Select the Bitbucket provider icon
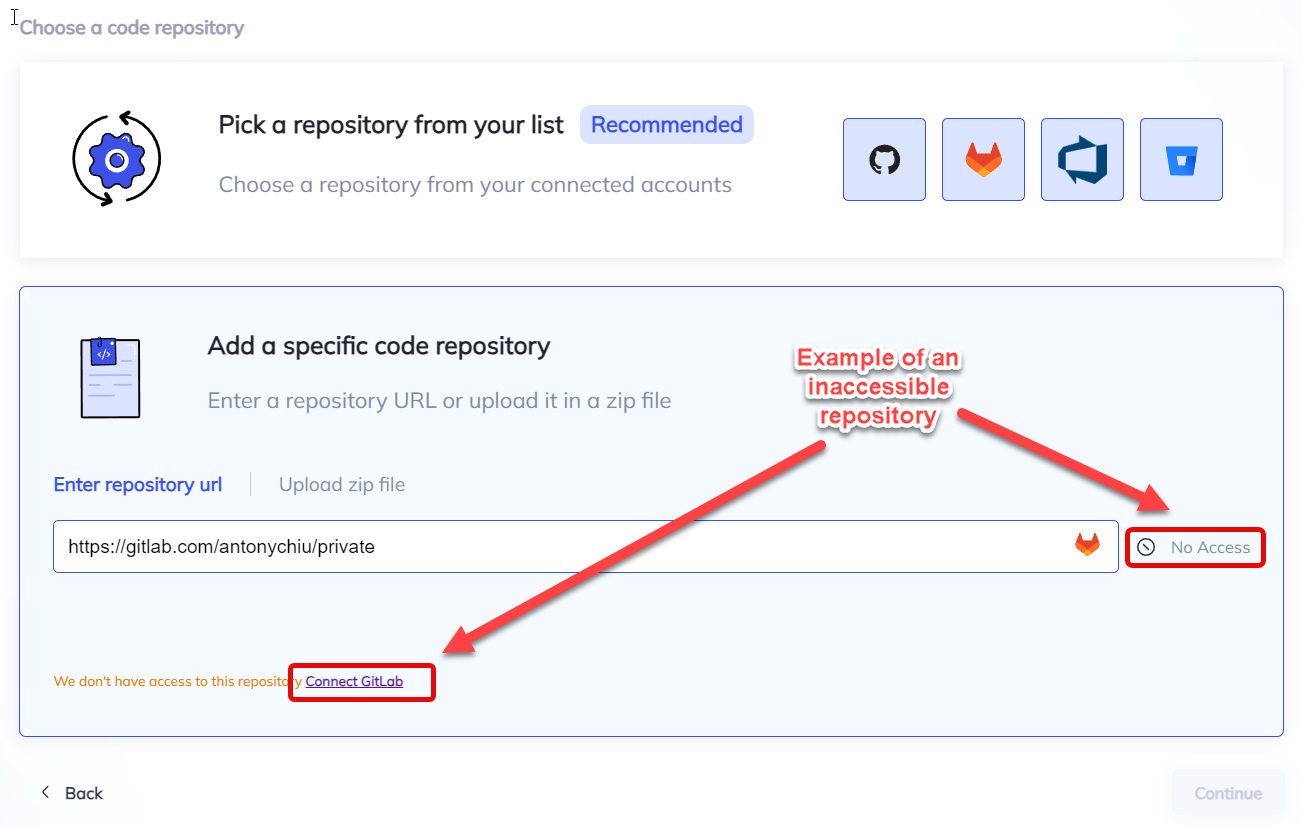The height and width of the screenshot is (826, 1302). (x=1181, y=160)
